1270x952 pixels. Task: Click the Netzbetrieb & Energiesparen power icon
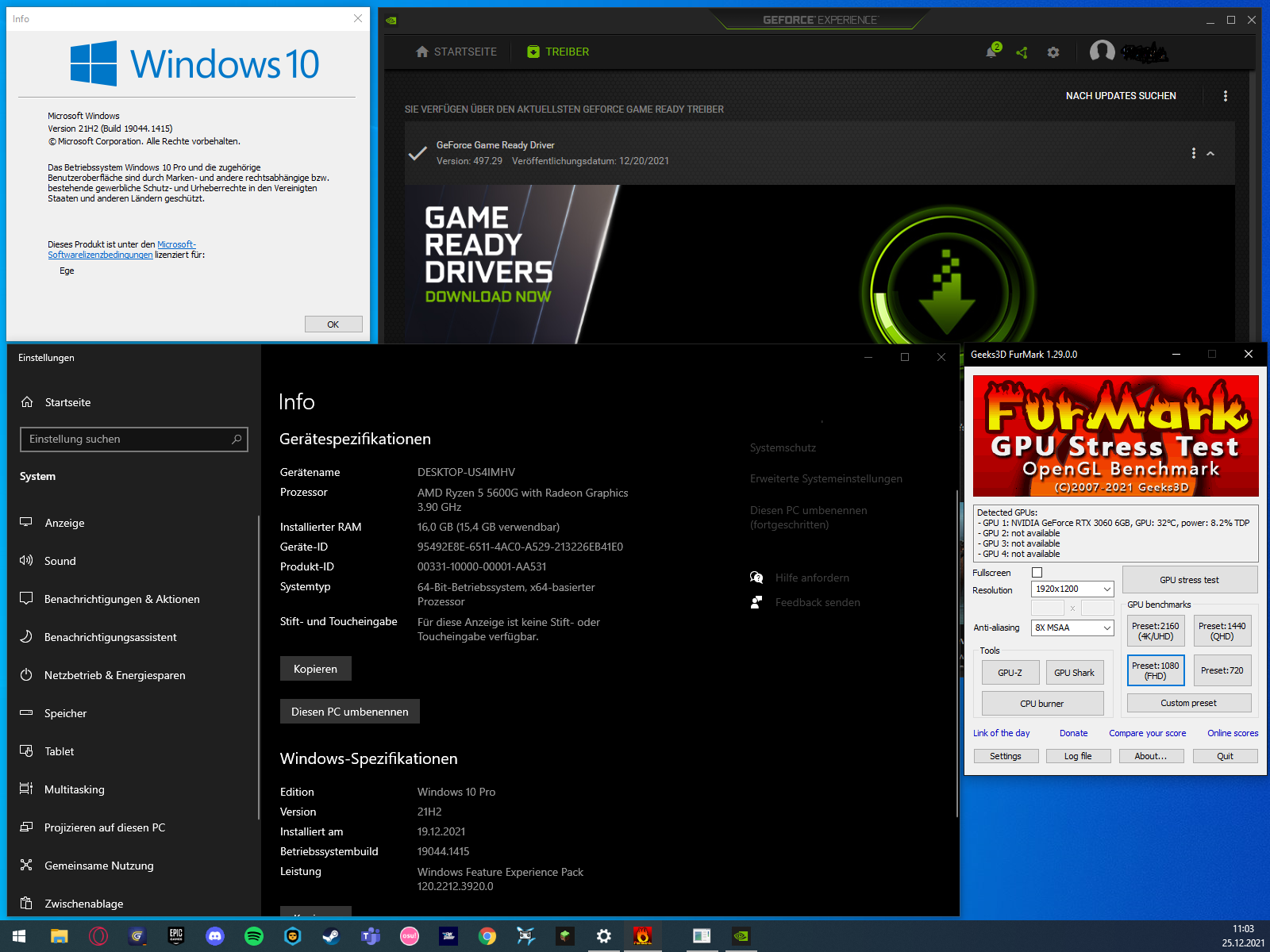pyautogui.click(x=26, y=674)
